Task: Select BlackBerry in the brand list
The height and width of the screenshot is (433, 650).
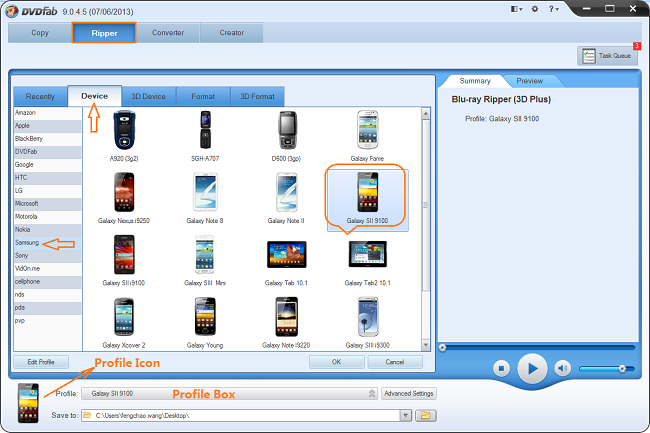Action: [48, 138]
